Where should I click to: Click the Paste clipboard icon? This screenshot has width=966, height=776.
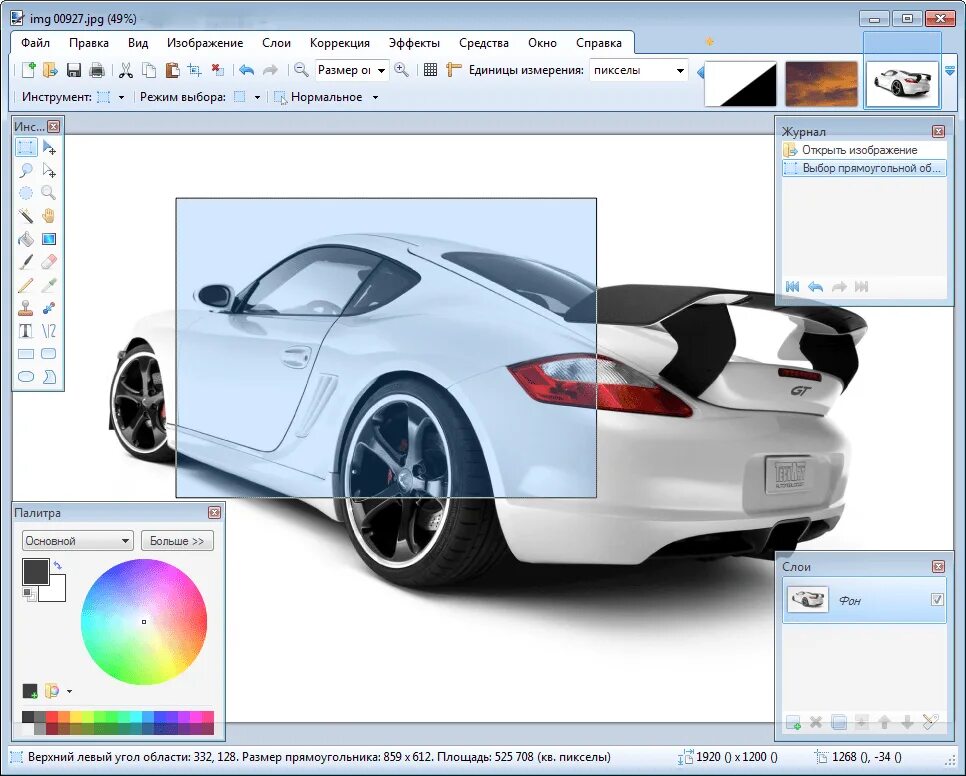[x=172, y=70]
